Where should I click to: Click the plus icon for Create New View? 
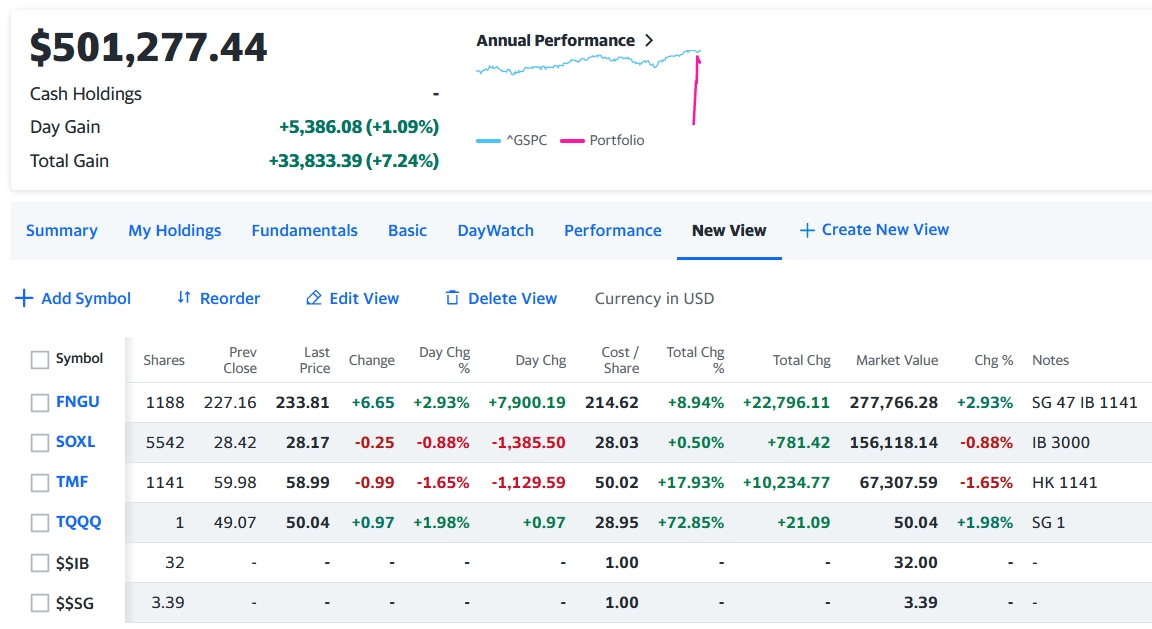(807, 230)
